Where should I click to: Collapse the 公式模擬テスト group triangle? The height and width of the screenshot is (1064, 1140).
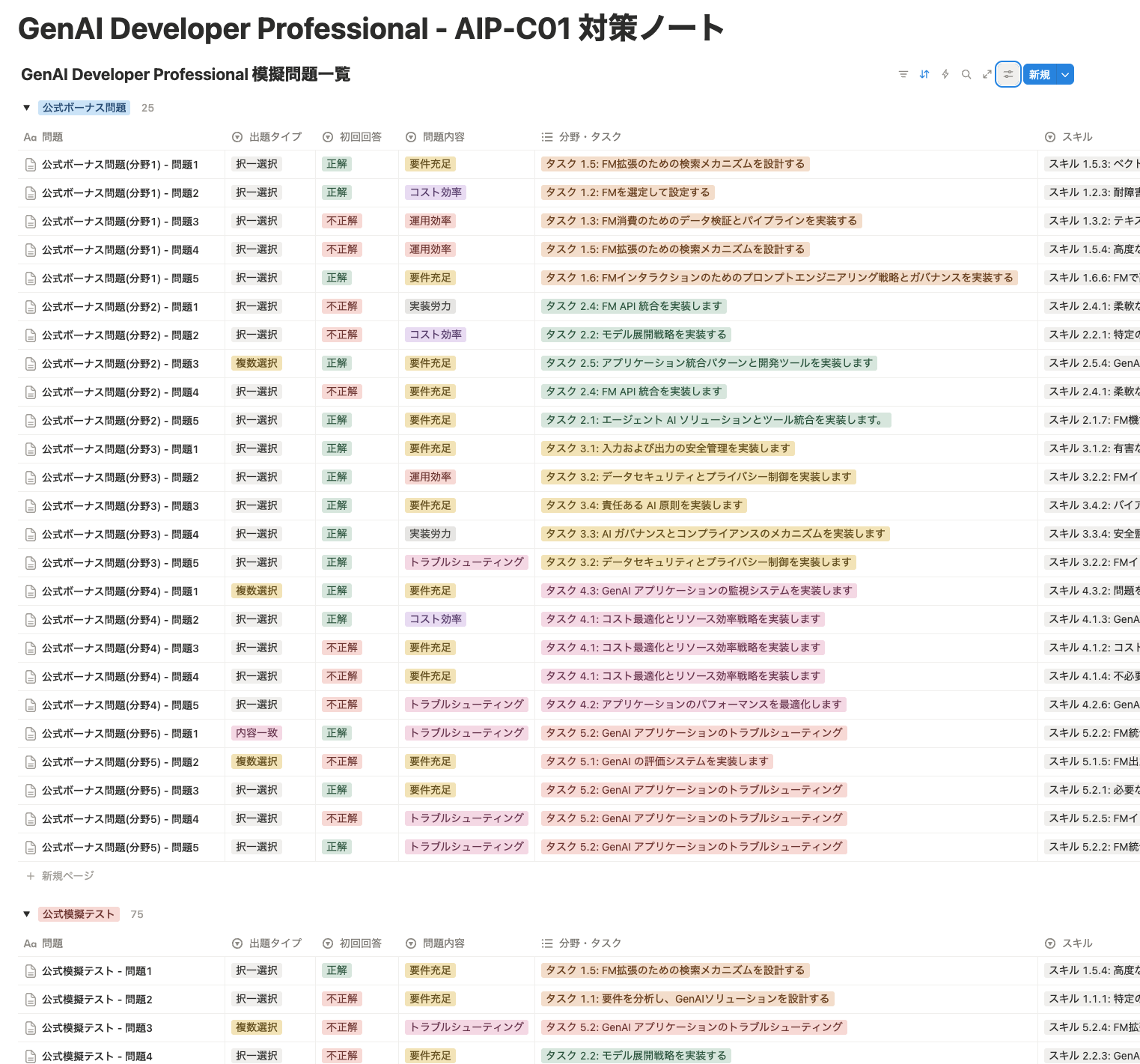coord(26,913)
